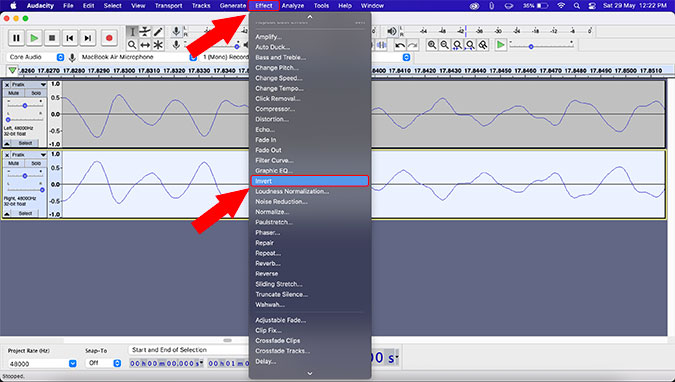Click the playback meter speaker icon
The width and height of the screenshot is (675, 382).
tap(391, 31)
